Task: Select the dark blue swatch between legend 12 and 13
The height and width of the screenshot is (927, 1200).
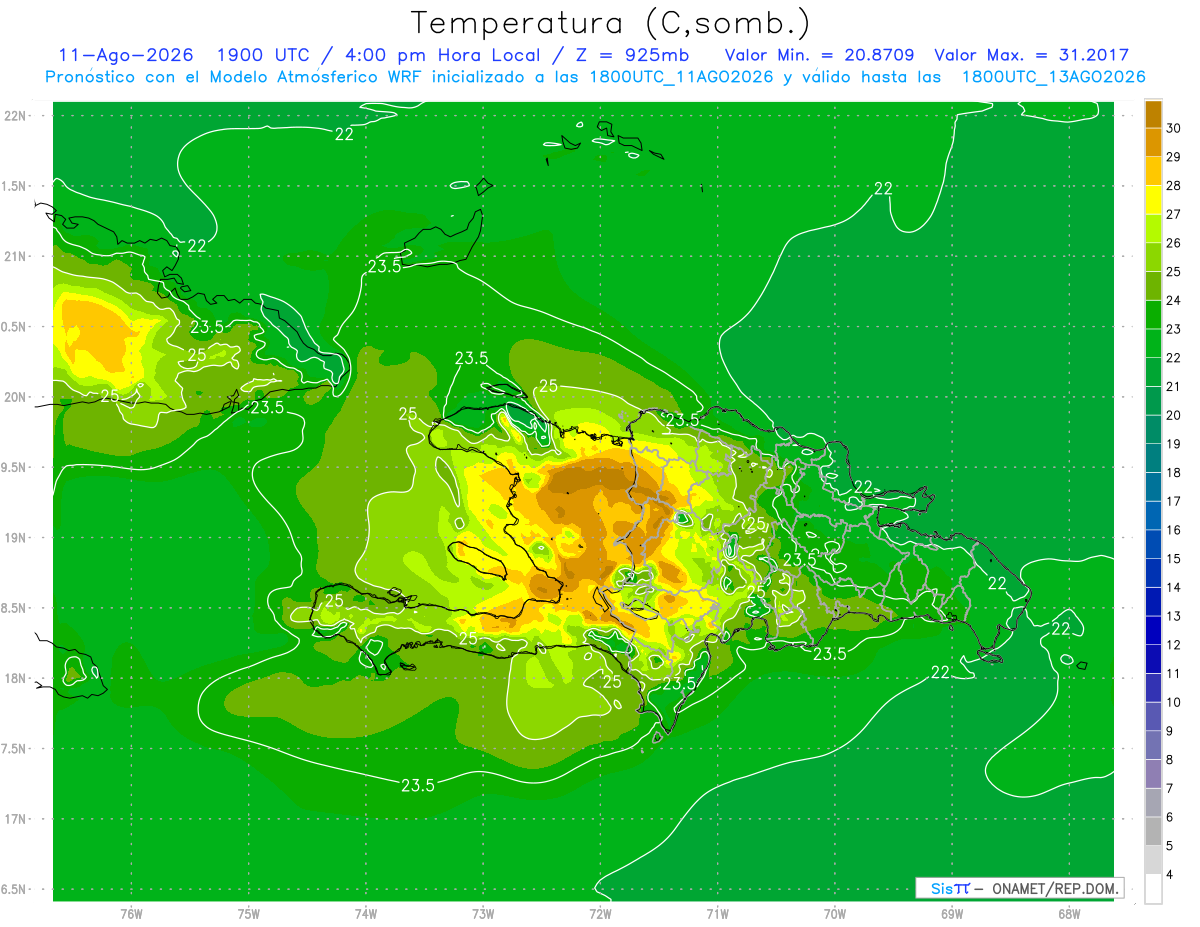Action: point(1153,630)
